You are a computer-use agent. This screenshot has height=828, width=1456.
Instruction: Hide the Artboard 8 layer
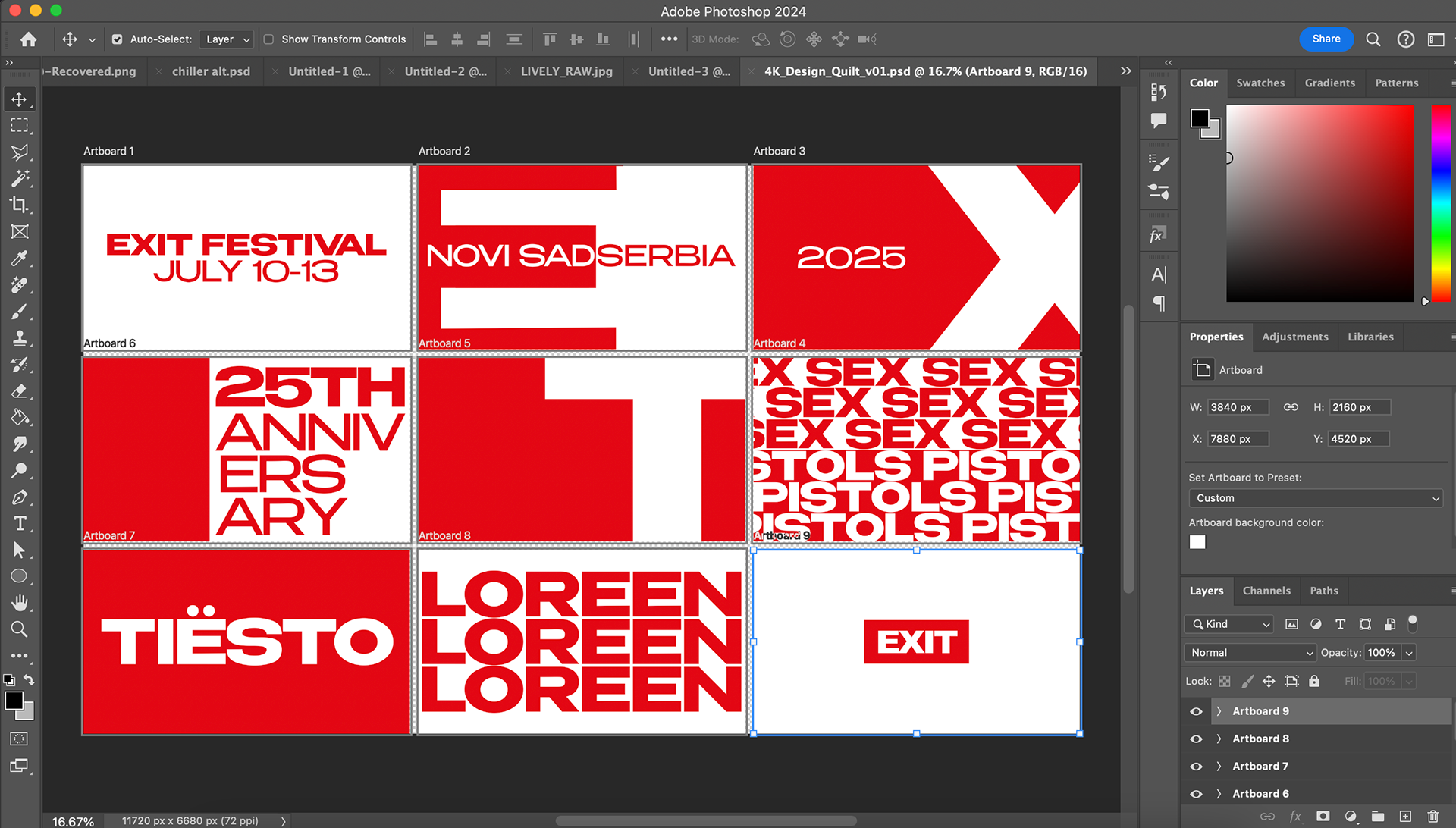pos(1196,739)
